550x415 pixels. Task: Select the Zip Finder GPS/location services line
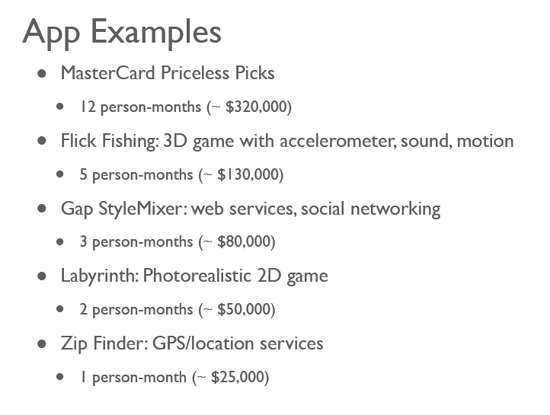pos(192,343)
